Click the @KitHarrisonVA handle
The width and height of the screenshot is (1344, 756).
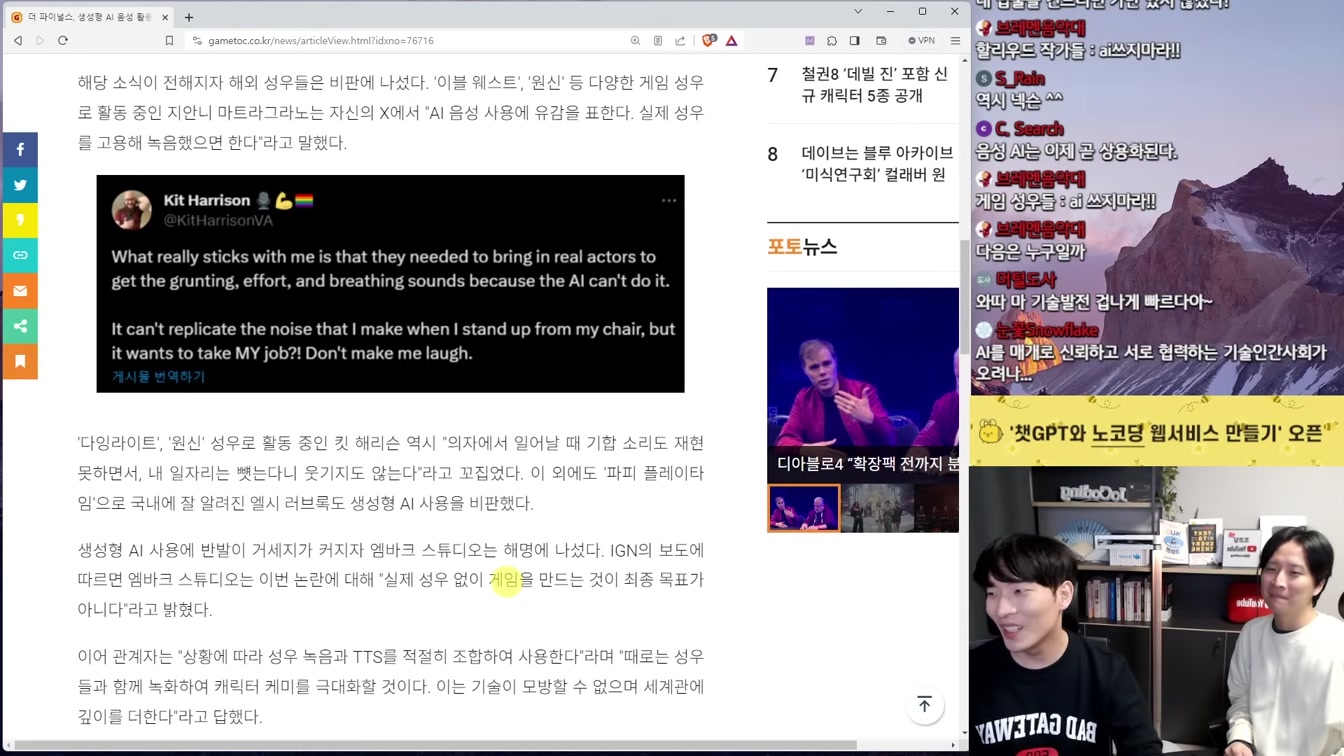(218, 220)
